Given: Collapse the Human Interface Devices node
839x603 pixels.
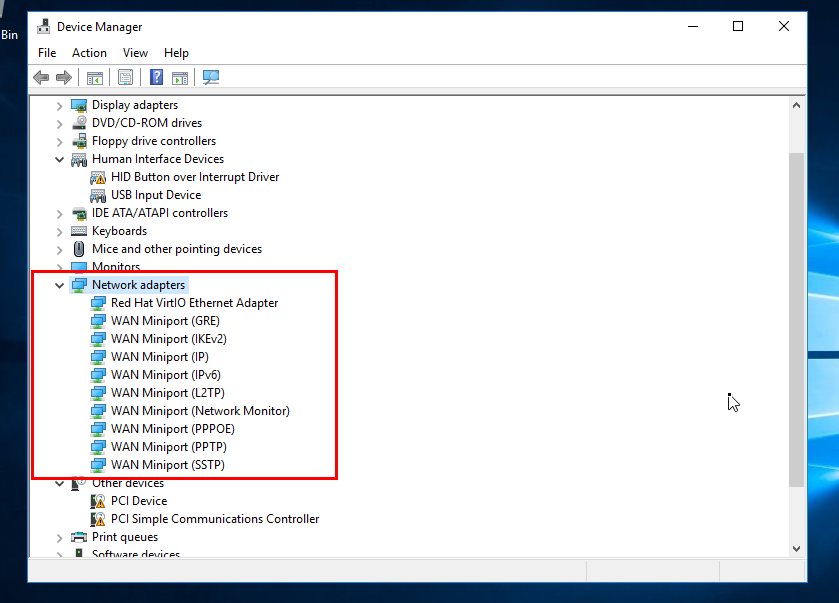Looking at the screenshot, I should [59, 159].
